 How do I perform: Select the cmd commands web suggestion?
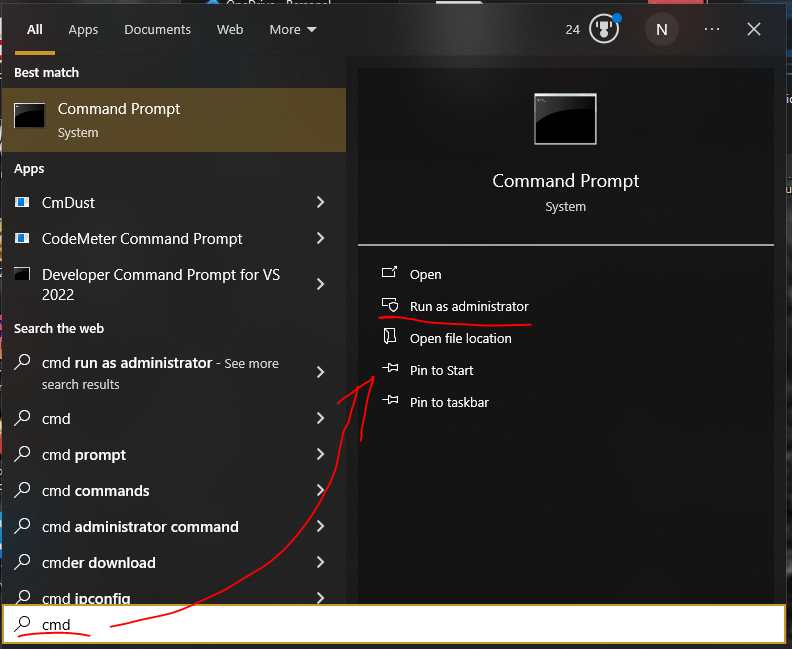pos(96,491)
